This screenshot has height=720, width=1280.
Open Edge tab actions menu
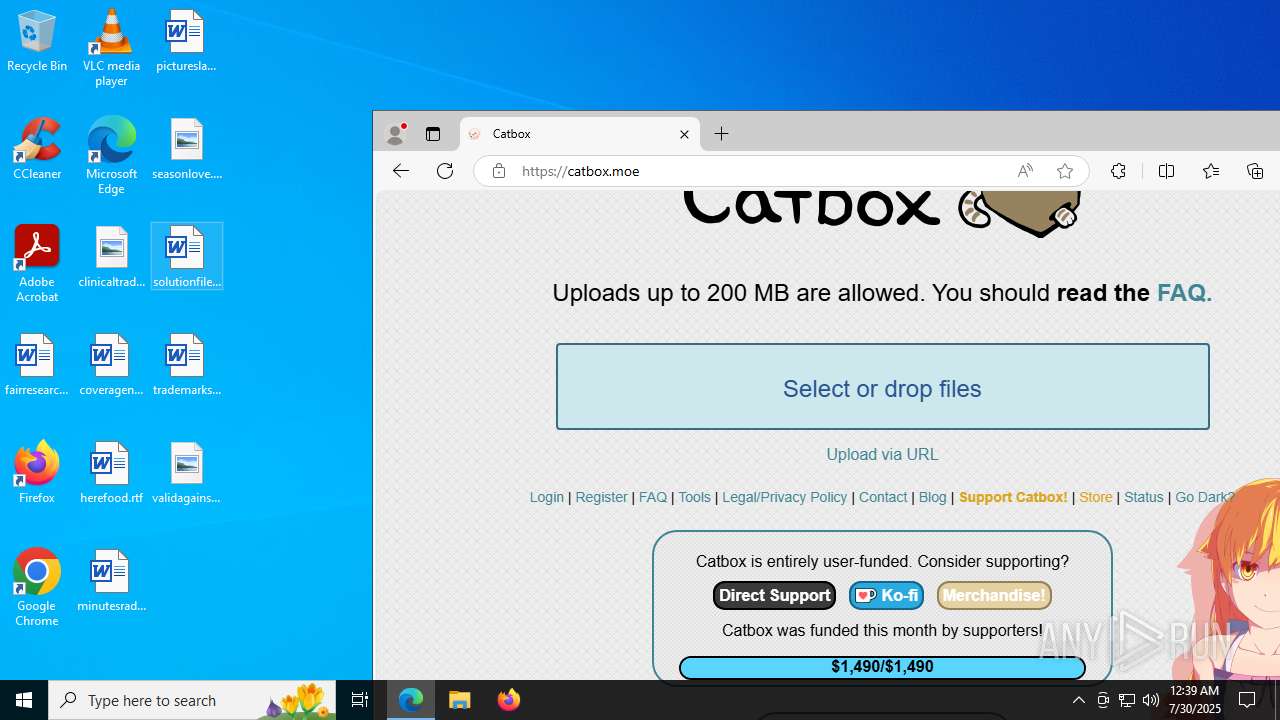[433, 134]
